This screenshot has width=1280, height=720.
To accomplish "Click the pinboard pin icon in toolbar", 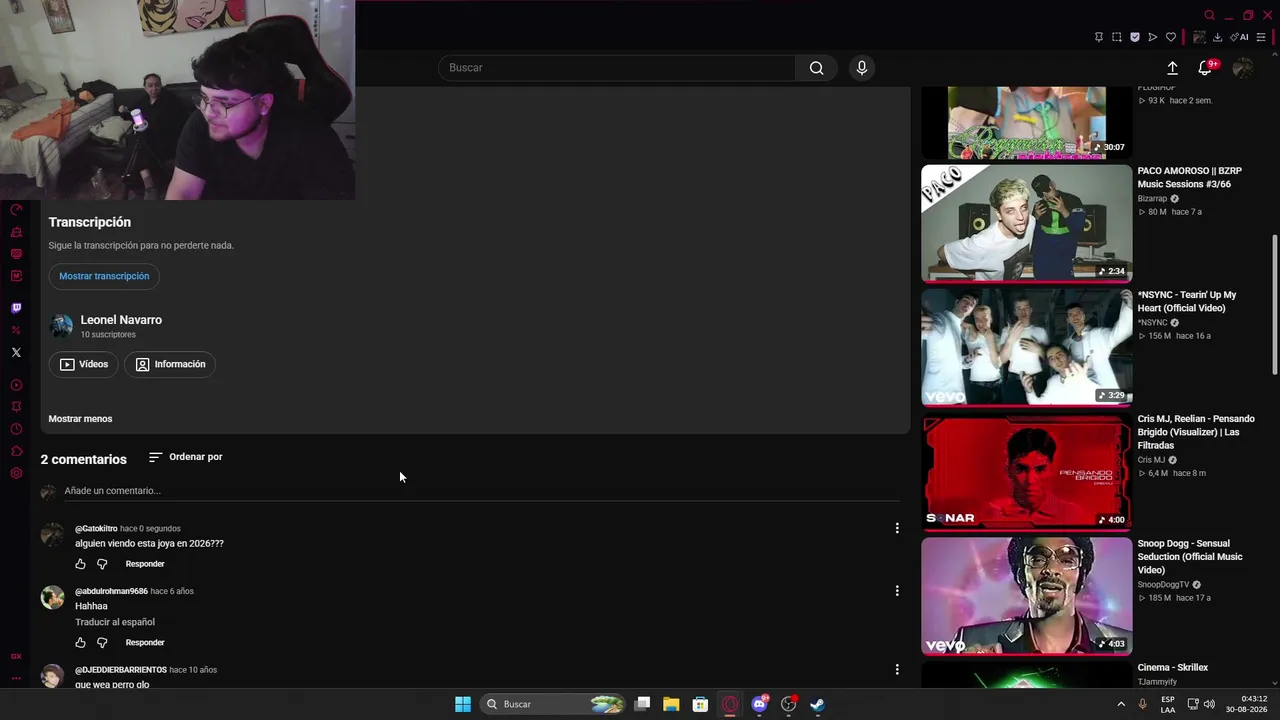I will 1098,37.
